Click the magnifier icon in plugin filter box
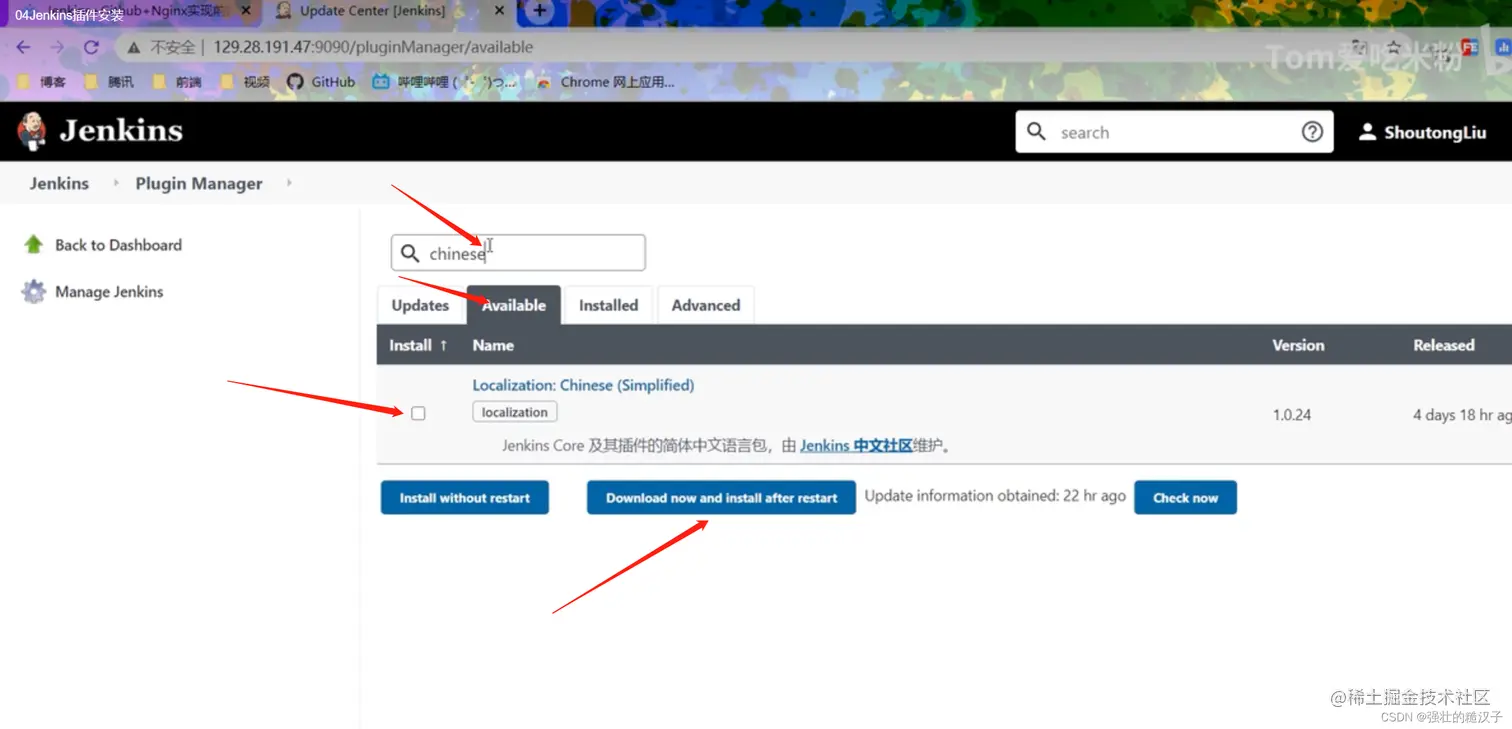The width and height of the screenshot is (1512, 729). click(410, 253)
